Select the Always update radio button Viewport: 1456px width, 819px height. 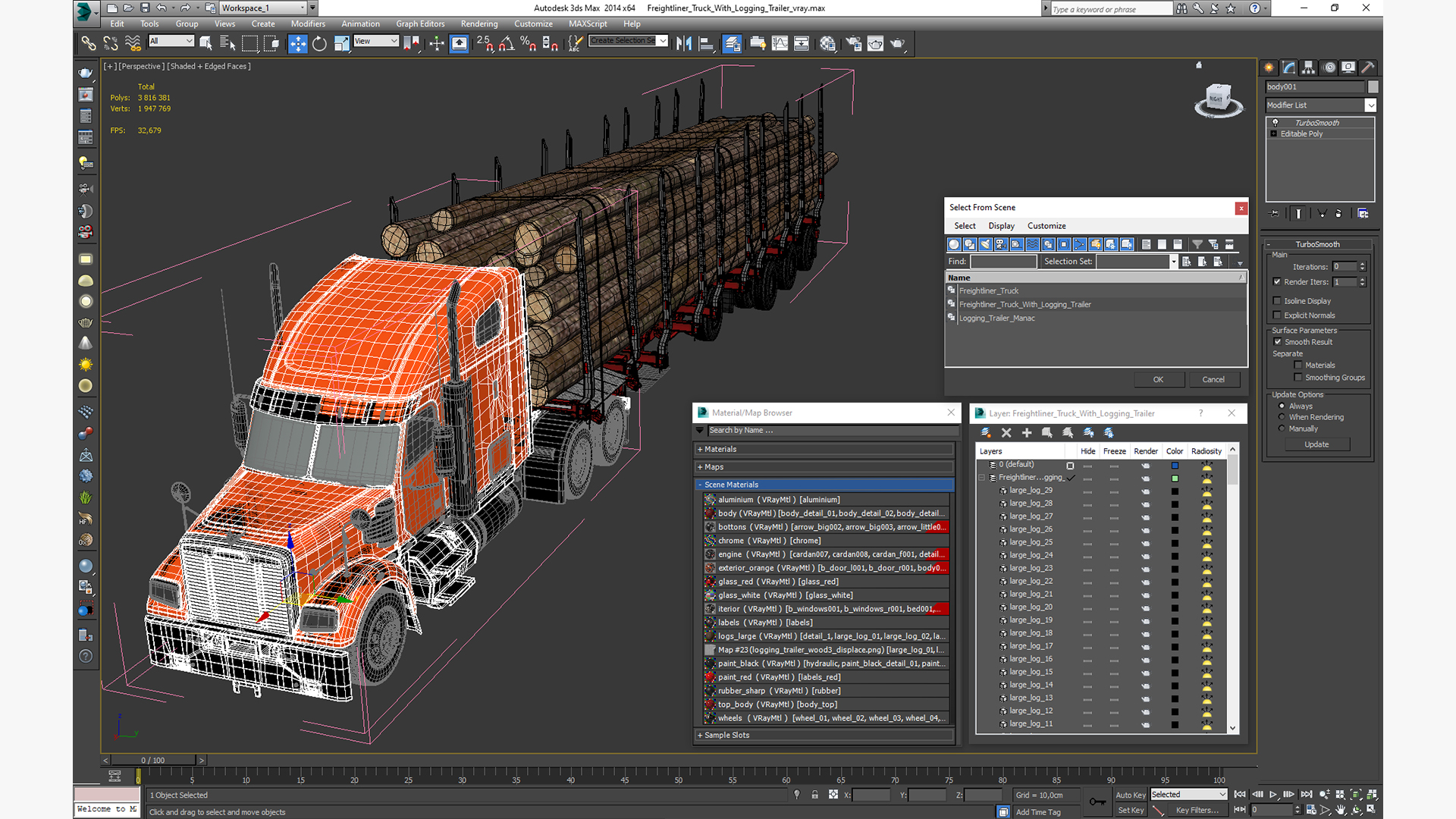tap(1282, 406)
